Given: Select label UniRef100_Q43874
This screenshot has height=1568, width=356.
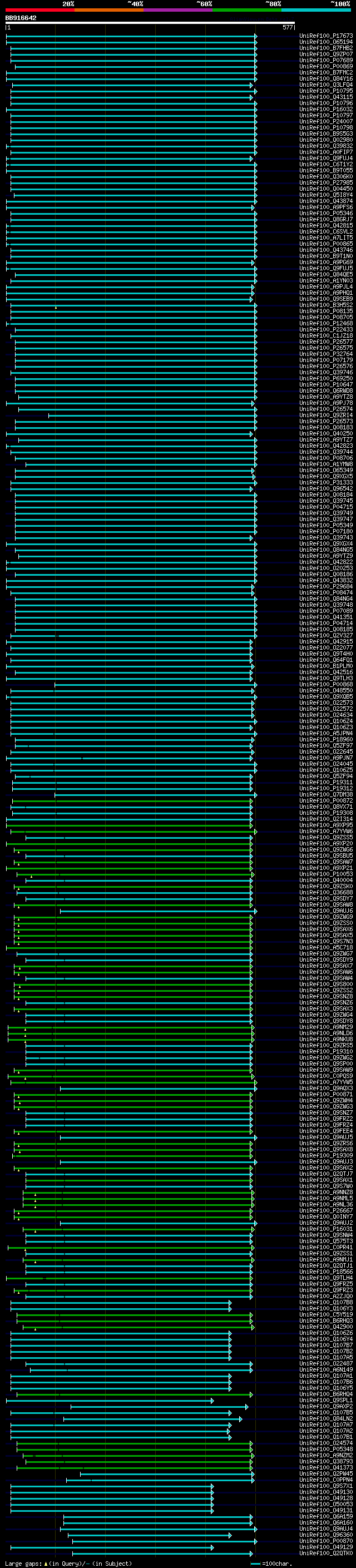Looking at the screenshot, I should pos(326,201).
